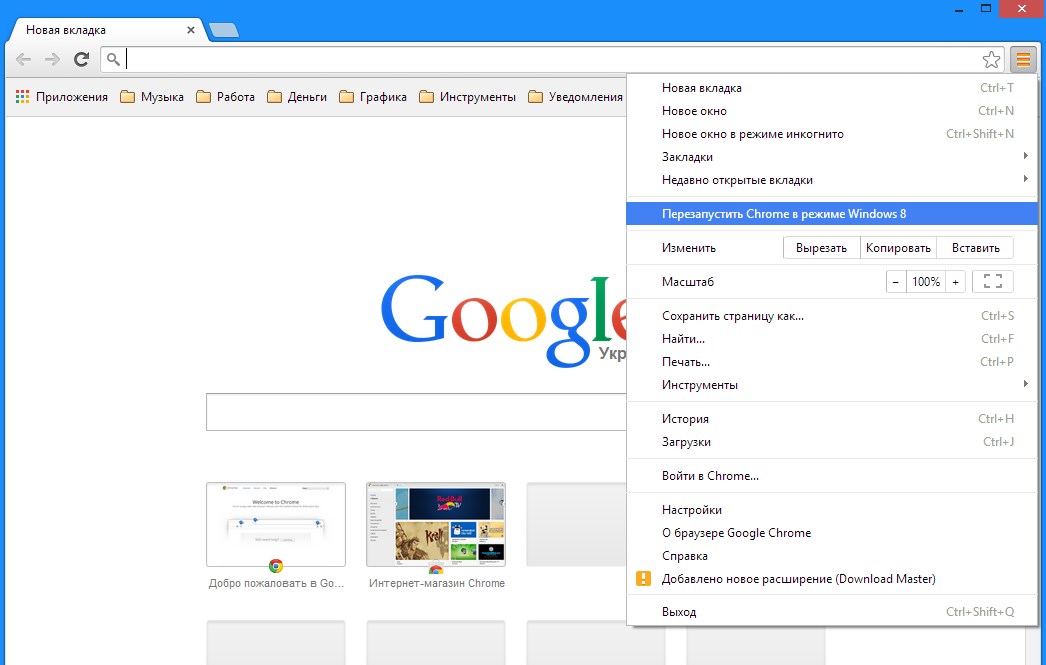Decrease zoom with the minus button
Screen dimensions: 1046x665
[896, 281]
